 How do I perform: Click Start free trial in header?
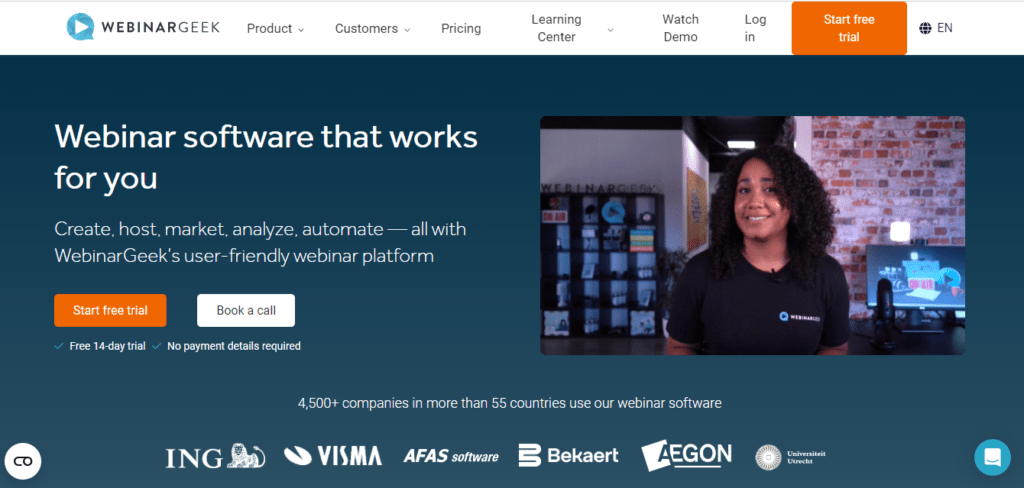[x=849, y=28]
